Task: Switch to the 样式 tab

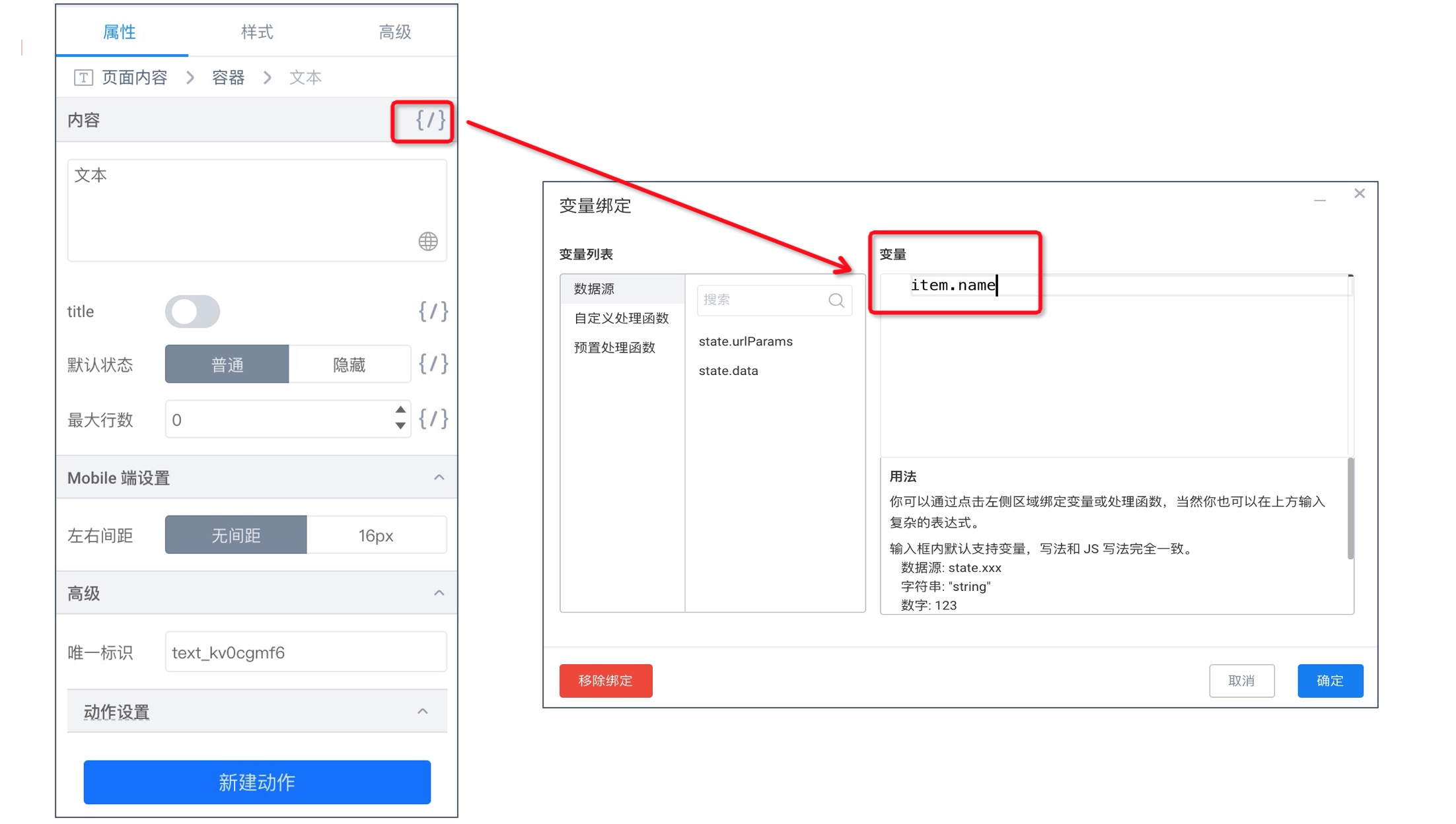Action: click(x=257, y=32)
